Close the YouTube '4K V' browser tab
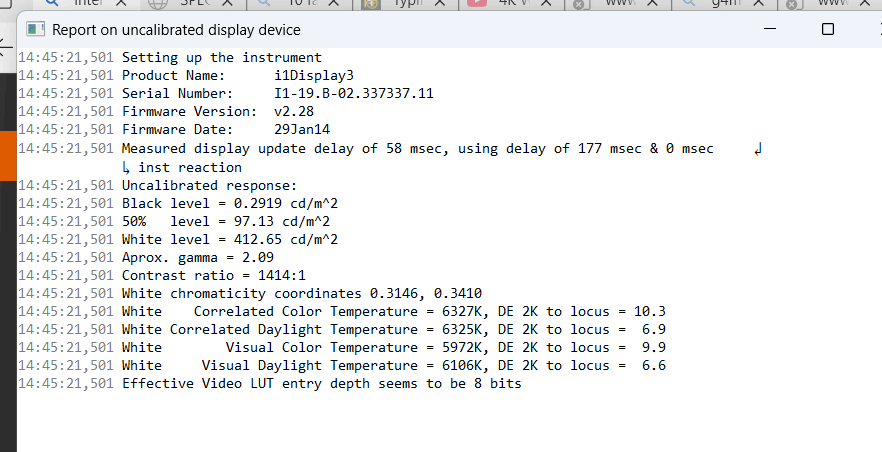882x452 pixels. [x=546, y=3]
